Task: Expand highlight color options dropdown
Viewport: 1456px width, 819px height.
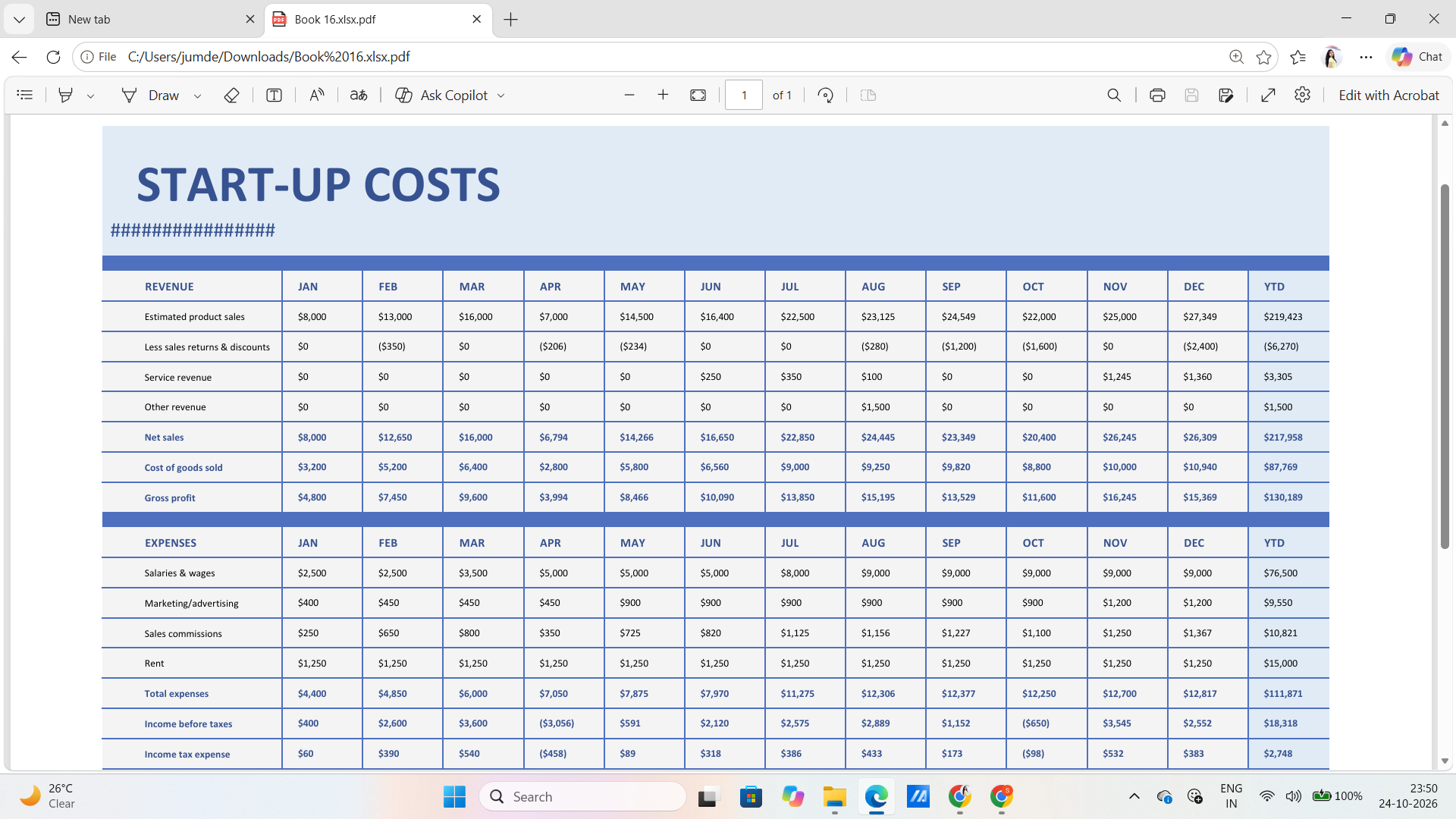Action: (91, 96)
